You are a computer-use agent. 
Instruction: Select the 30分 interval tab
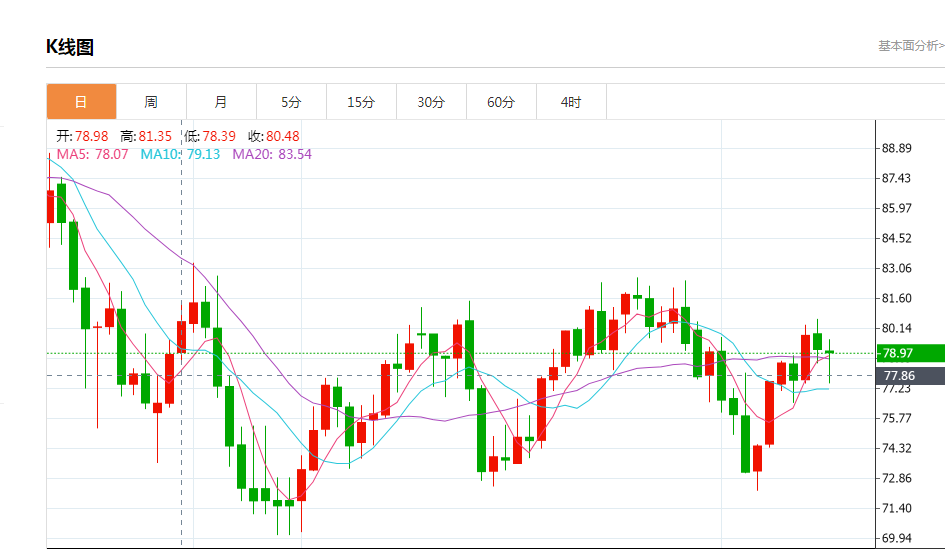(x=431, y=102)
